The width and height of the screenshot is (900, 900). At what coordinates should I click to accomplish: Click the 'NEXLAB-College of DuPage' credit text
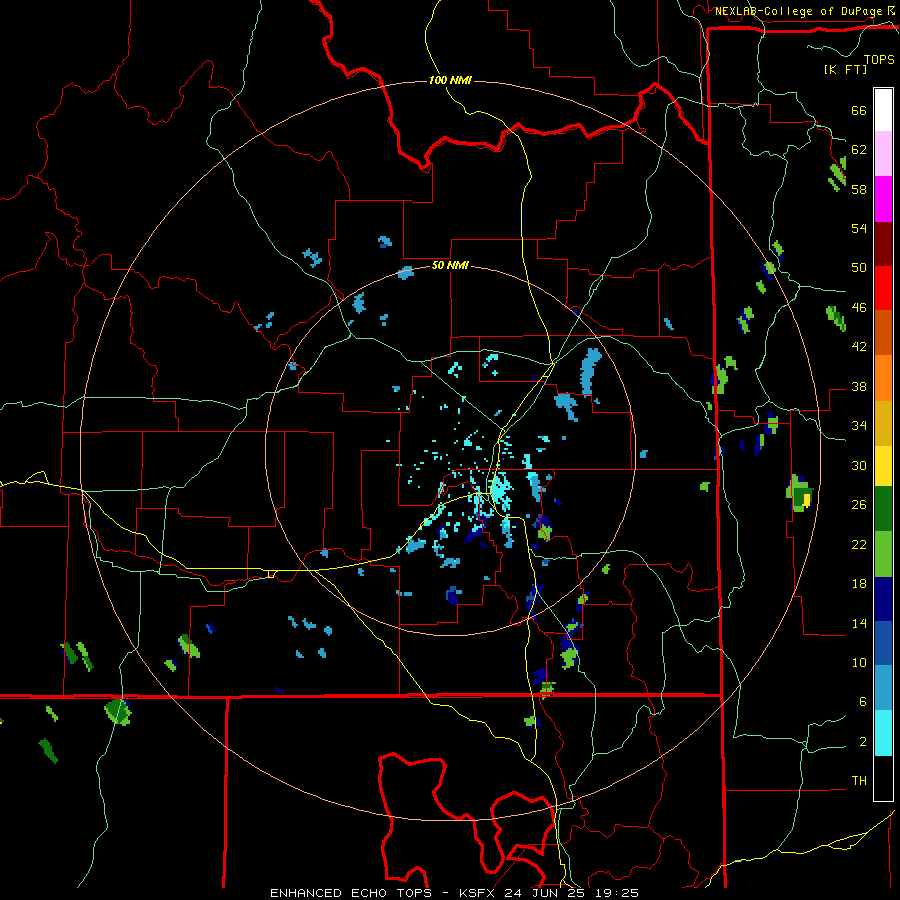[799, 11]
